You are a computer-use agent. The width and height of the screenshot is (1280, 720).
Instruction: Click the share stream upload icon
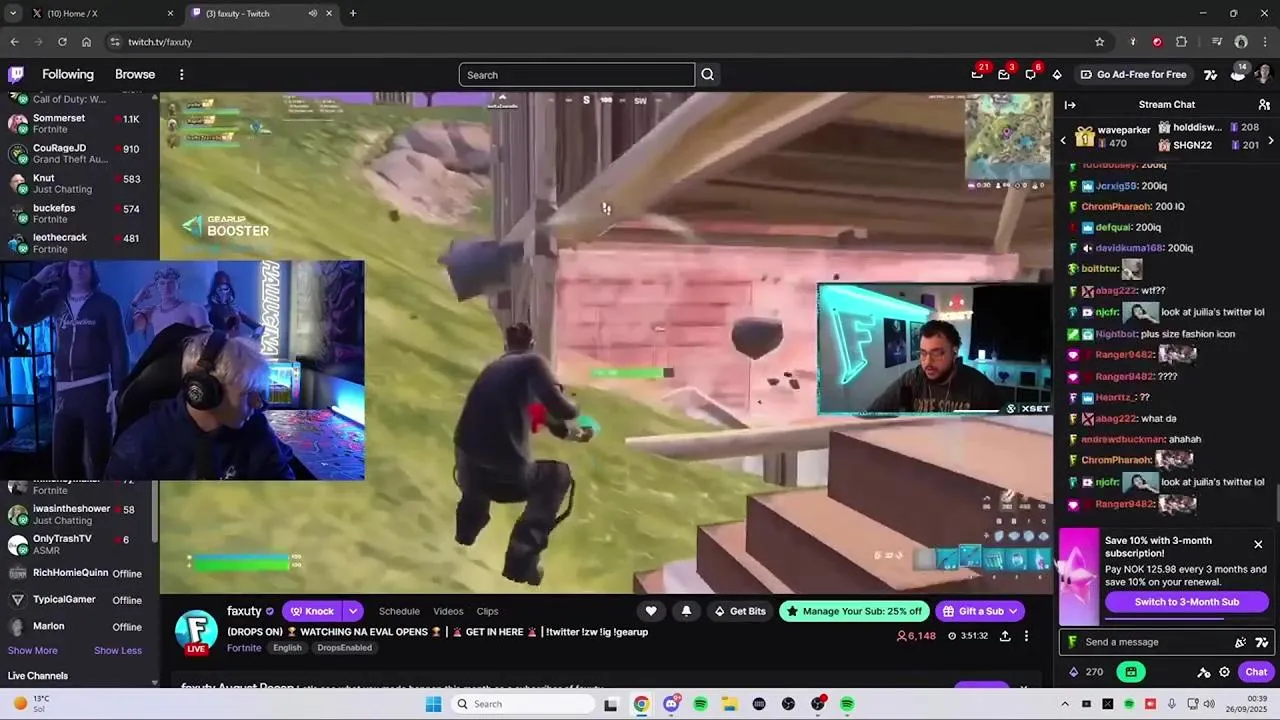(1005, 636)
